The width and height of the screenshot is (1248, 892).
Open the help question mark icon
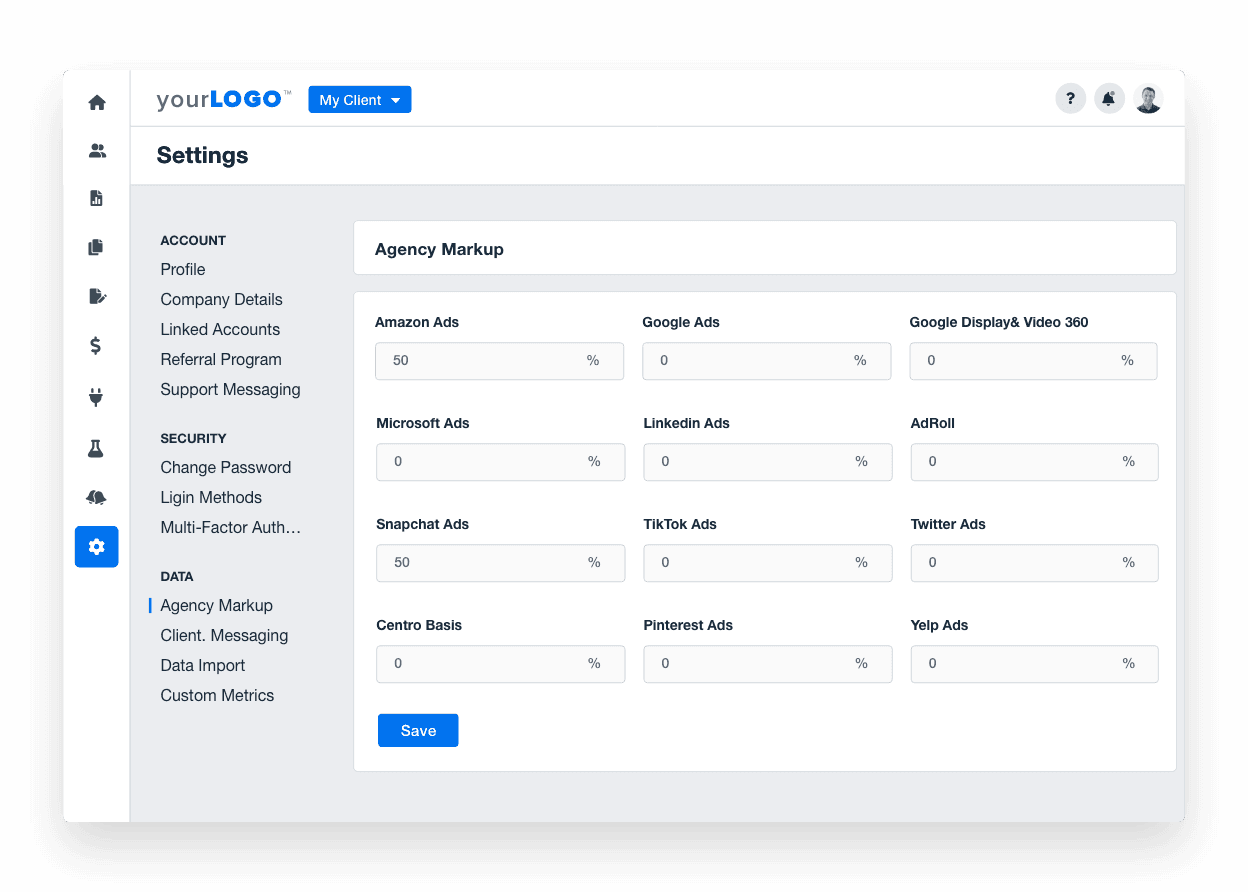1070,98
